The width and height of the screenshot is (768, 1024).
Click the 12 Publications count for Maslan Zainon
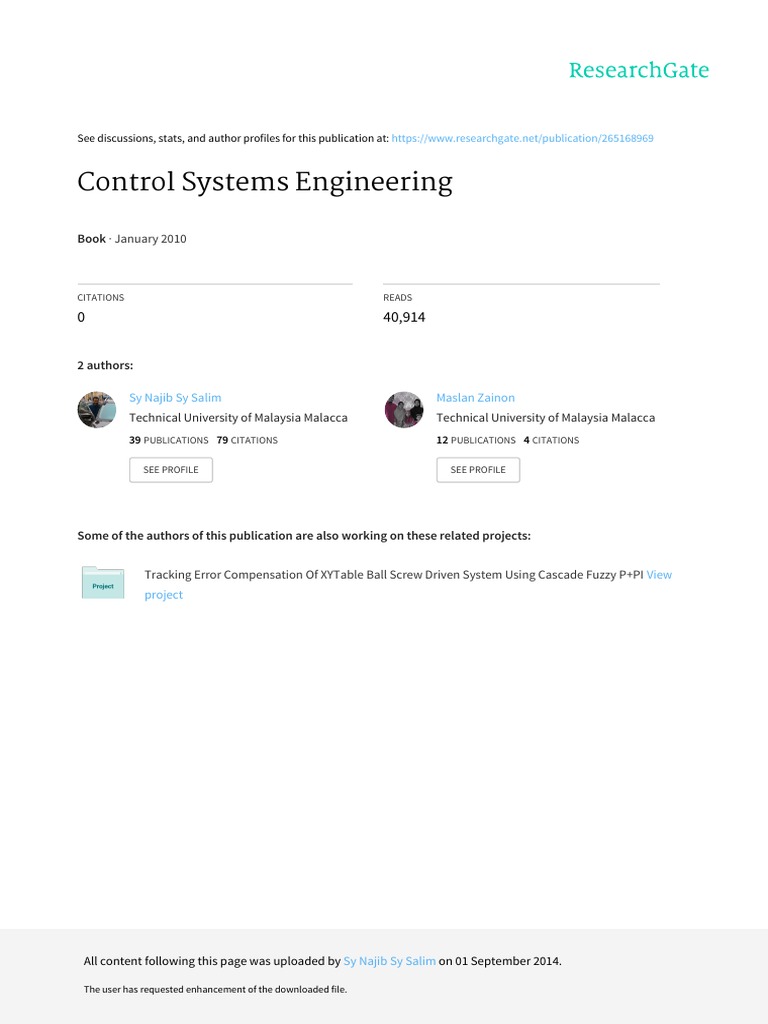point(476,440)
